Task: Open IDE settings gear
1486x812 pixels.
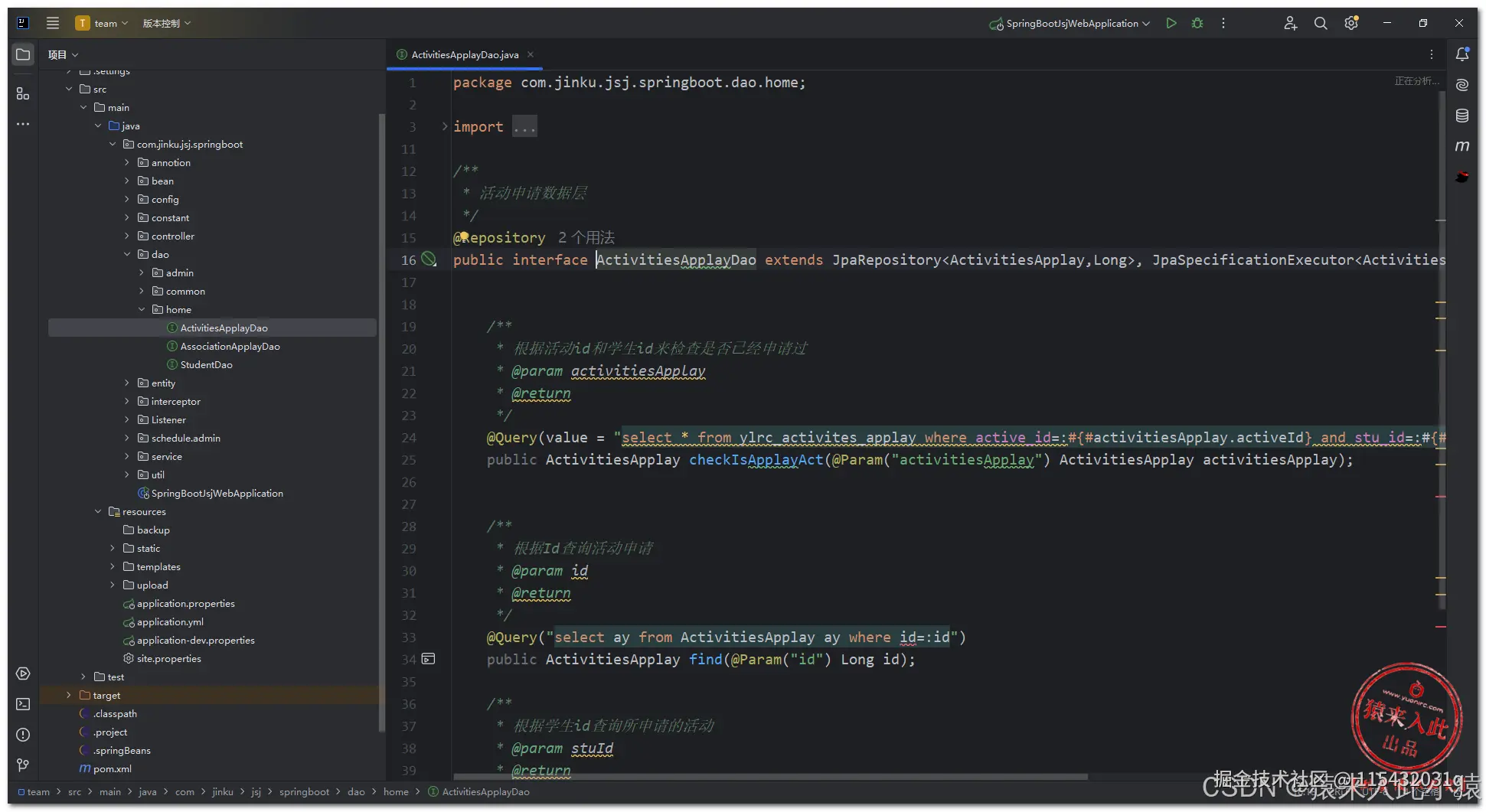Action: 1352,23
